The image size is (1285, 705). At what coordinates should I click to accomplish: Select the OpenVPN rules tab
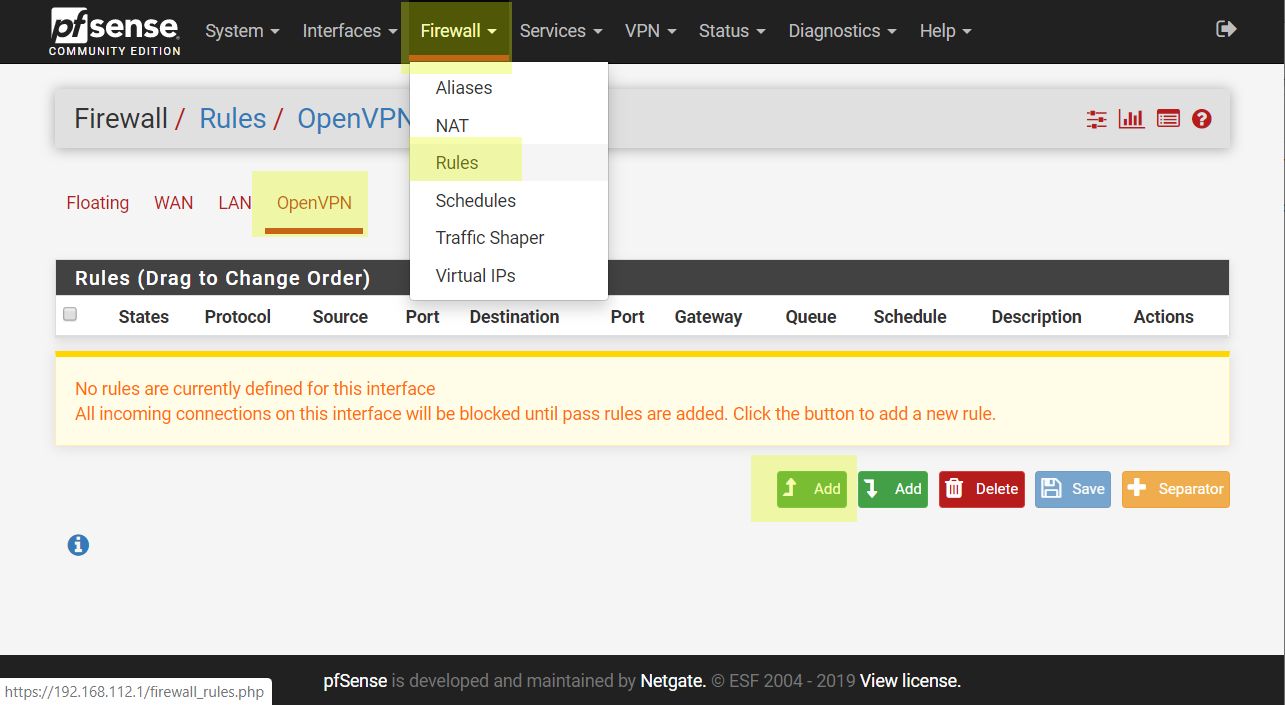tap(314, 203)
